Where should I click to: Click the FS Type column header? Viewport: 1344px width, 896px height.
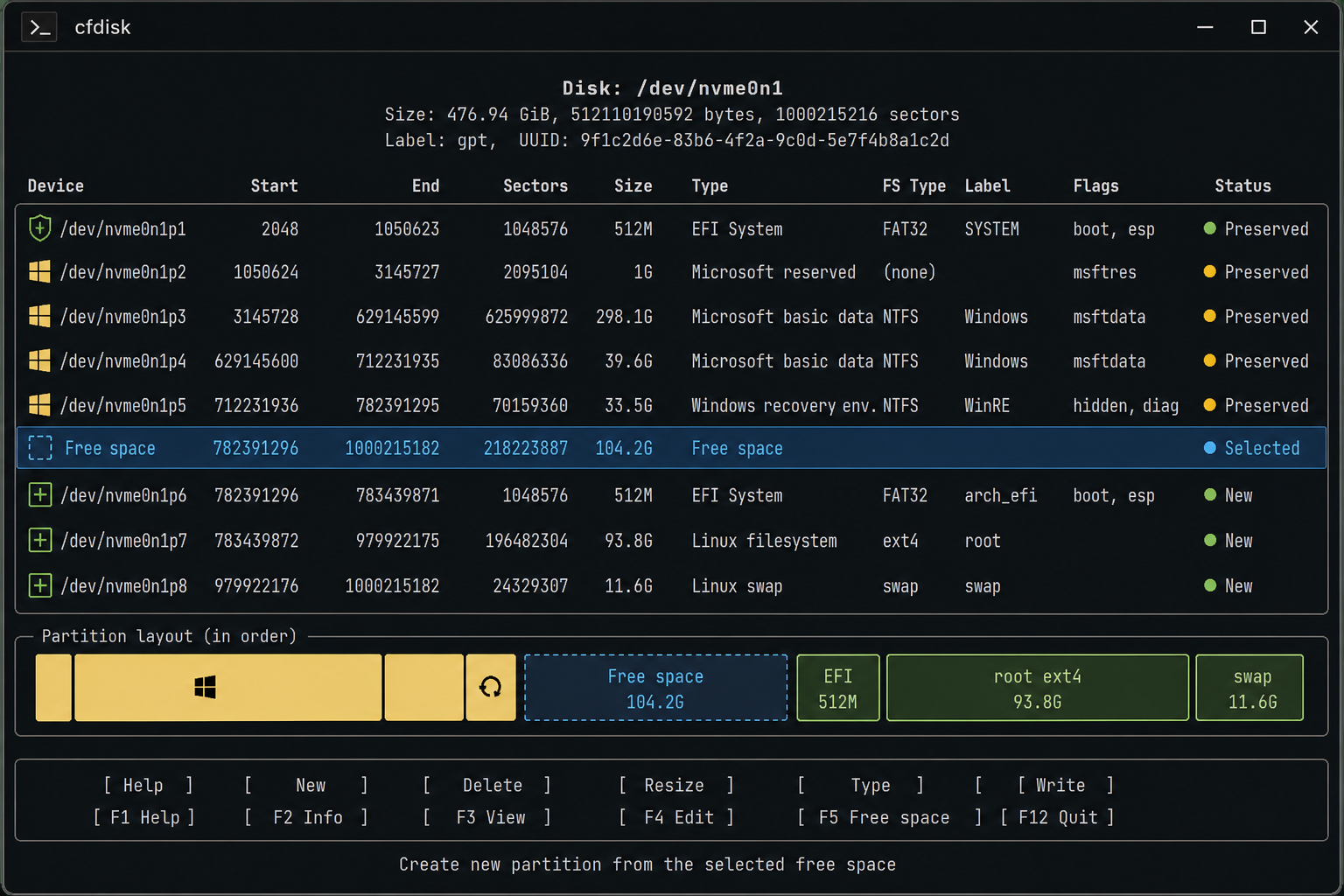[x=913, y=185]
